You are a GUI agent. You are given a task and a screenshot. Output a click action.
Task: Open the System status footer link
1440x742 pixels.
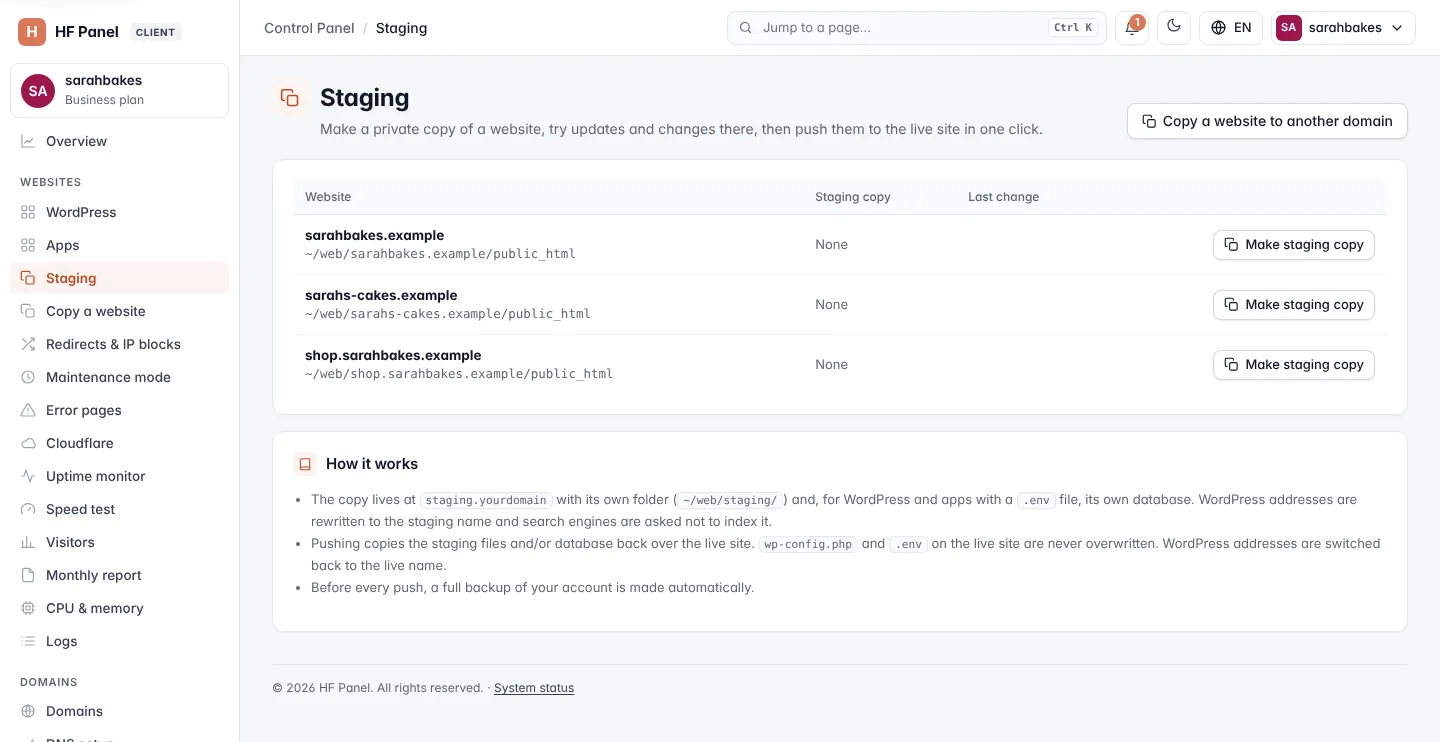click(534, 688)
